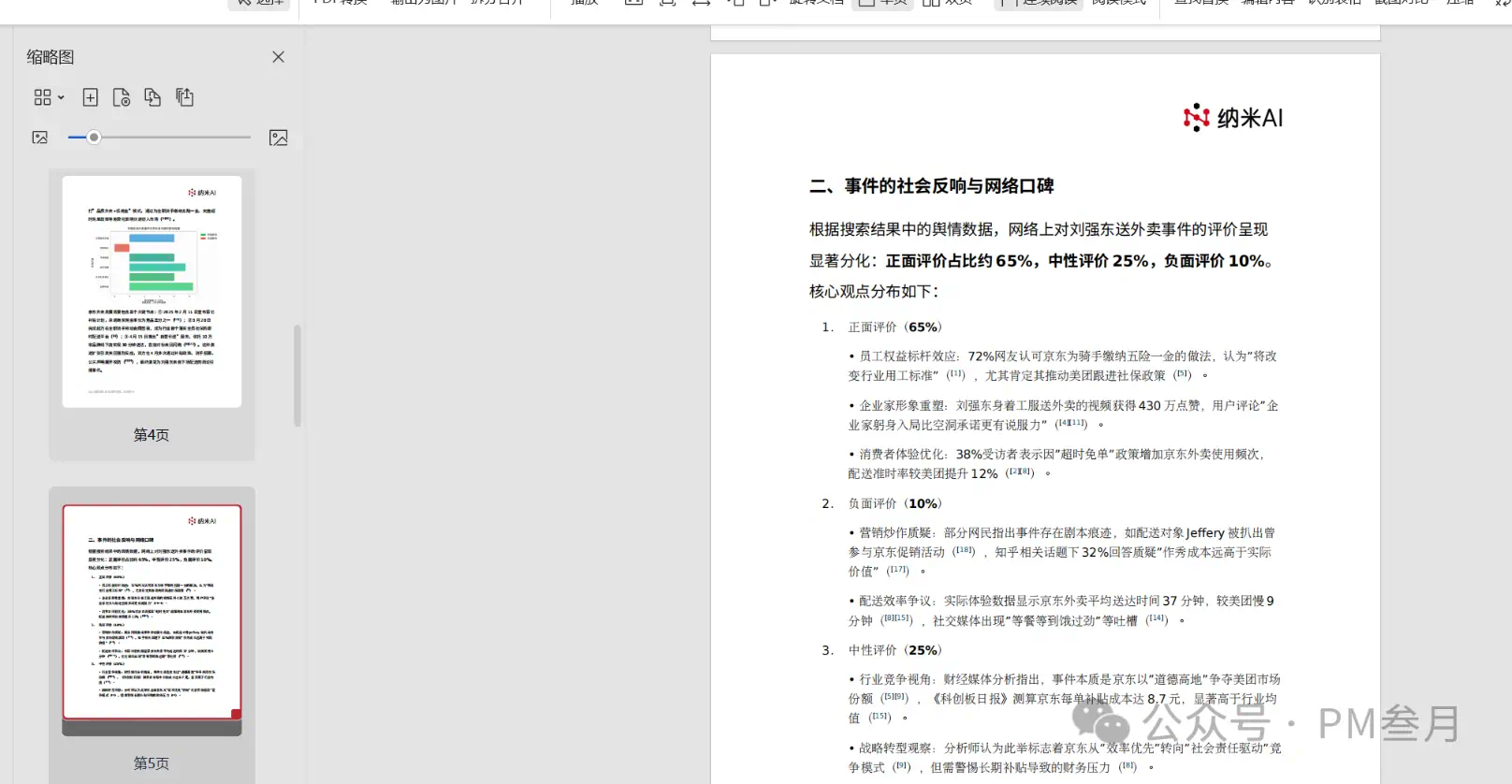This screenshot has width=1512, height=784.
Task: Click the 纳米AI logo in the document
Action: pos(1233,118)
